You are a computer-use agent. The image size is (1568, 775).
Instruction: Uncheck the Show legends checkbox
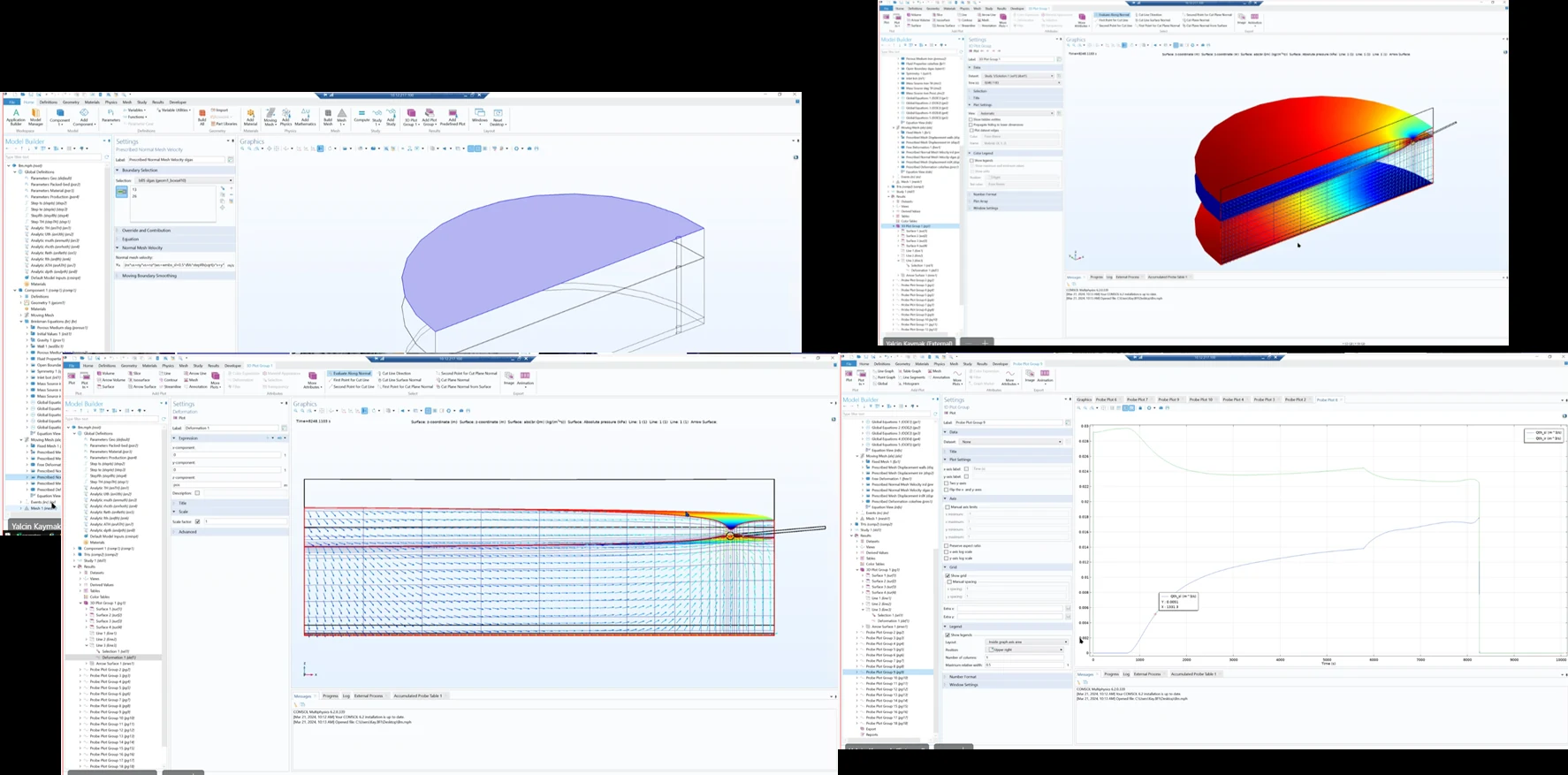pyautogui.click(x=947, y=634)
